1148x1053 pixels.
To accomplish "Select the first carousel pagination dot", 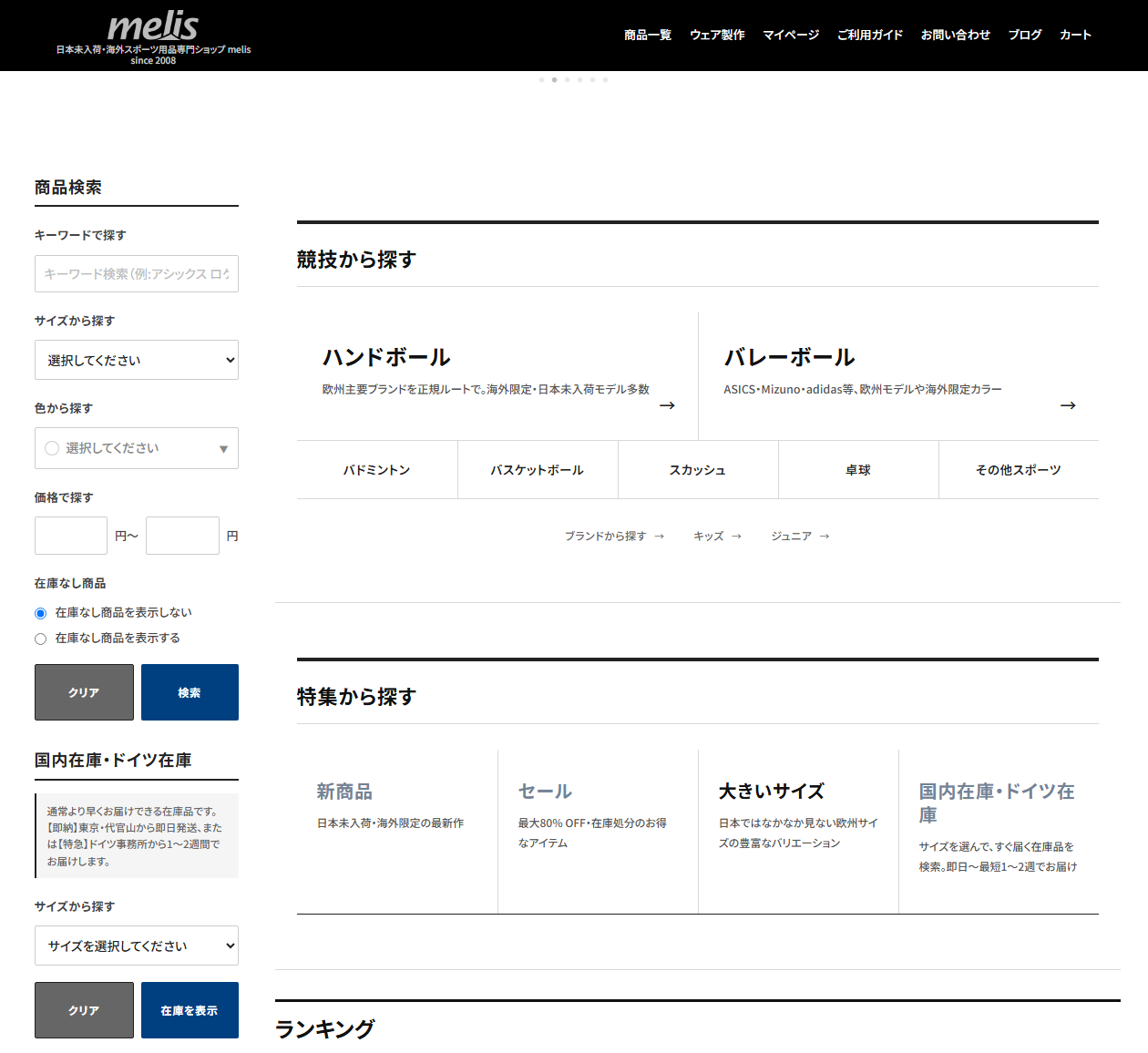I will point(541,80).
